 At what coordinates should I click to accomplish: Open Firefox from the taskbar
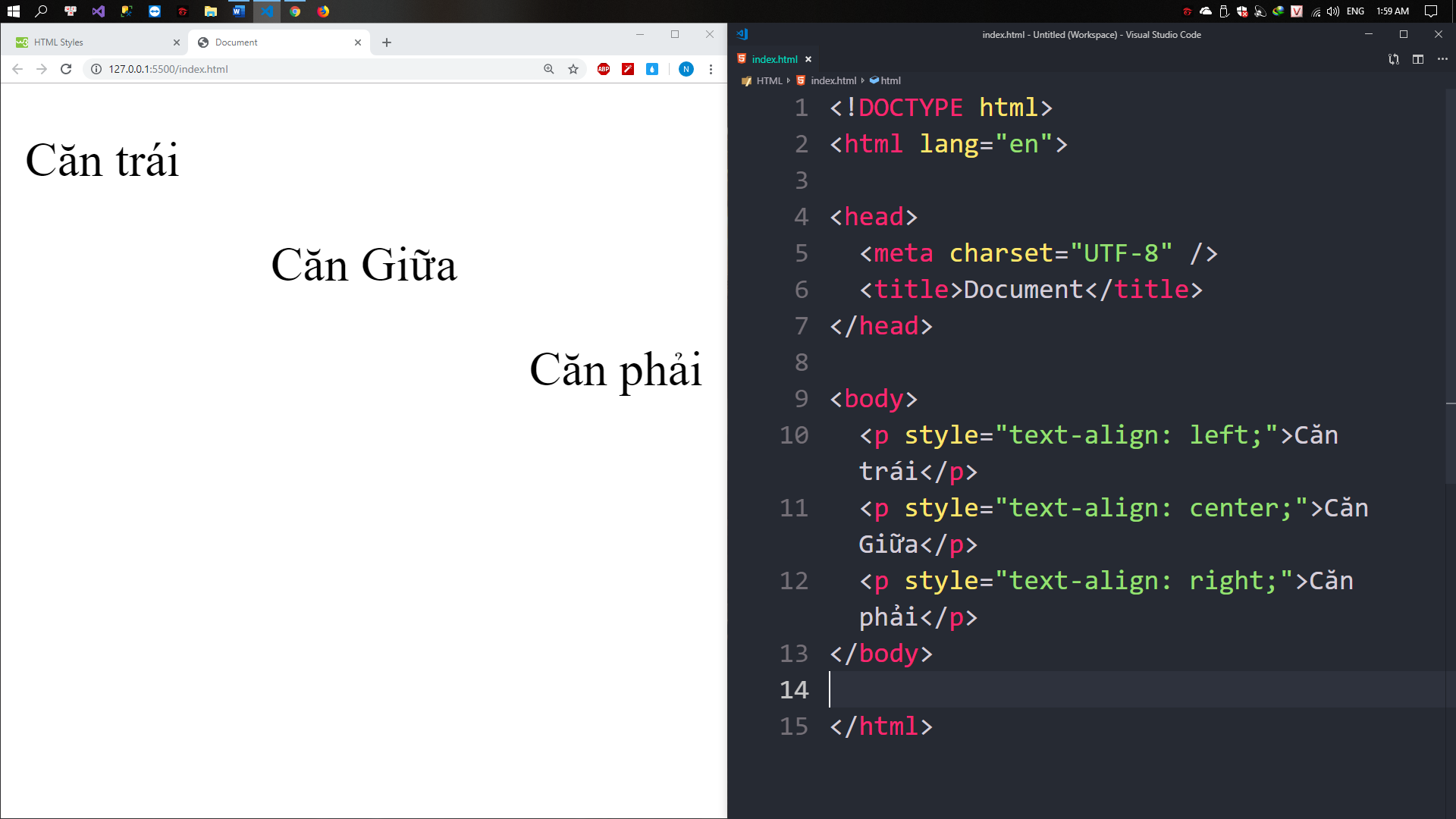coord(323,11)
